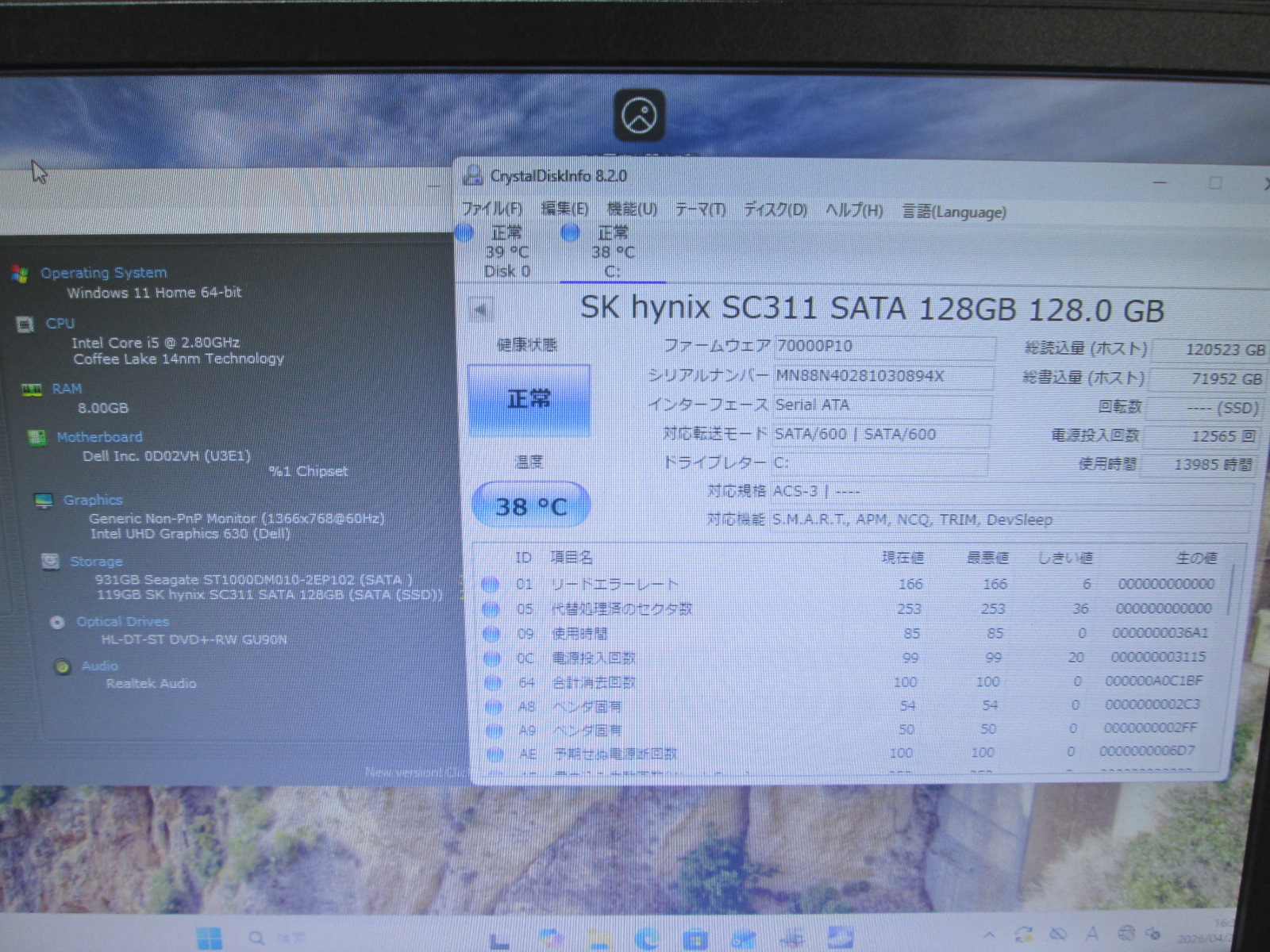Show hidden icons in the system tray
Viewport: 1270px width, 952px height.
[x=989, y=935]
